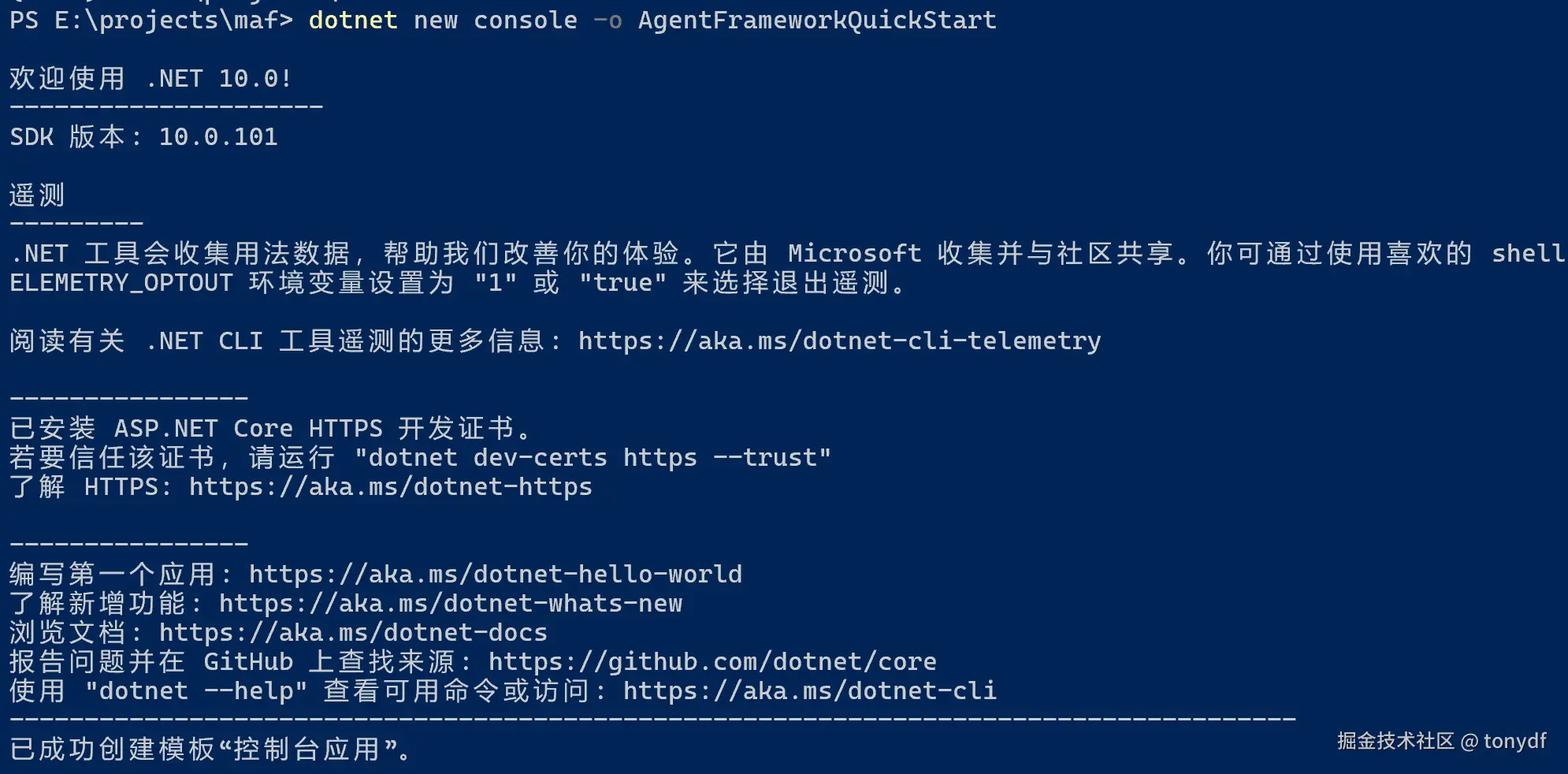Click the aka.ms/dotnet-cli link on the help line
This screenshot has width=1568, height=774.
coord(809,691)
